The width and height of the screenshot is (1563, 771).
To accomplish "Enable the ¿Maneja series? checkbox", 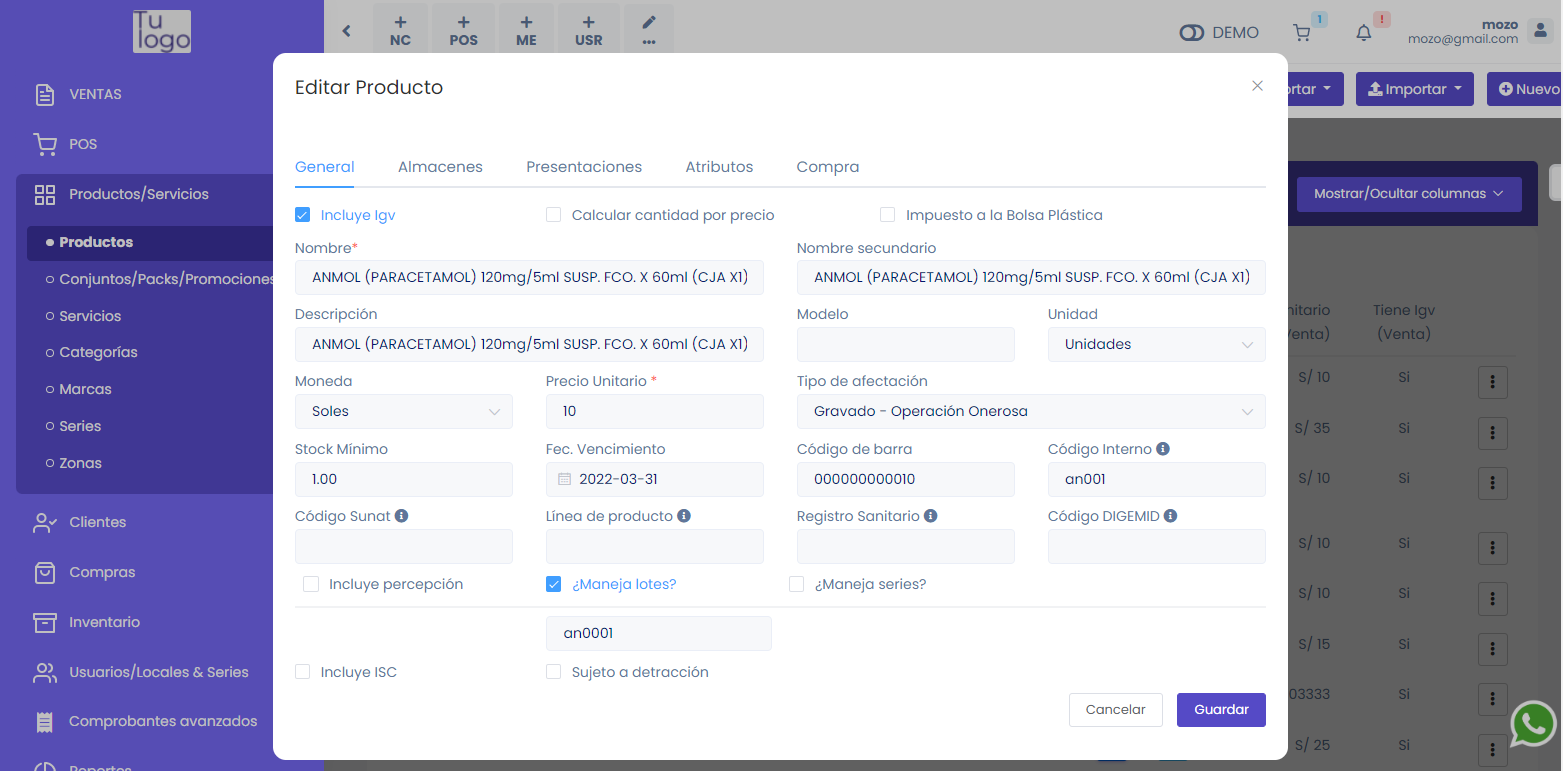I will coord(796,584).
